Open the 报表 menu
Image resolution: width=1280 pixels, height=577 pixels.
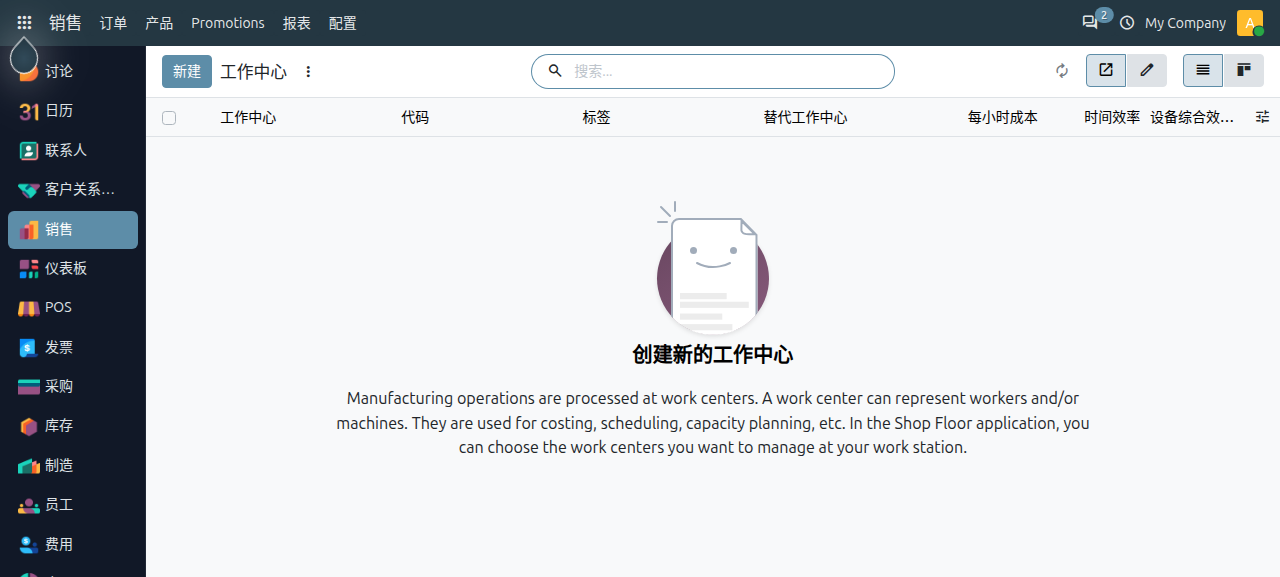pyautogui.click(x=297, y=23)
